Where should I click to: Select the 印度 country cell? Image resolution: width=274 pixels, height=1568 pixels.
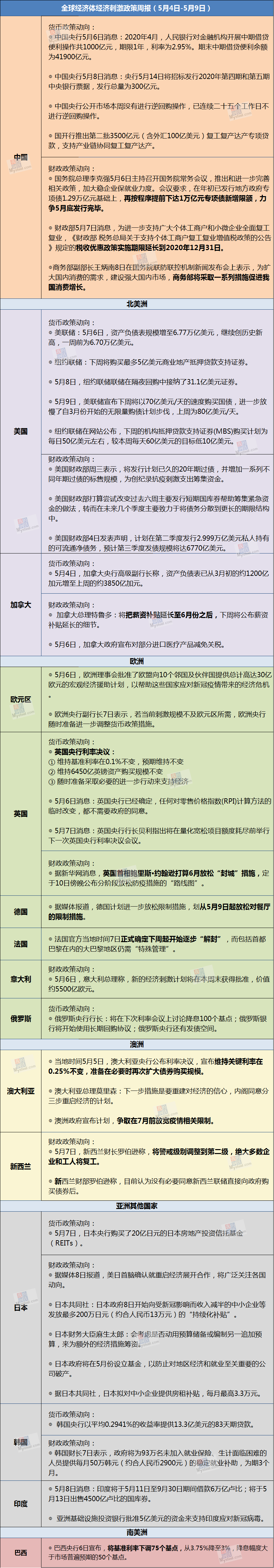point(21,1503)
